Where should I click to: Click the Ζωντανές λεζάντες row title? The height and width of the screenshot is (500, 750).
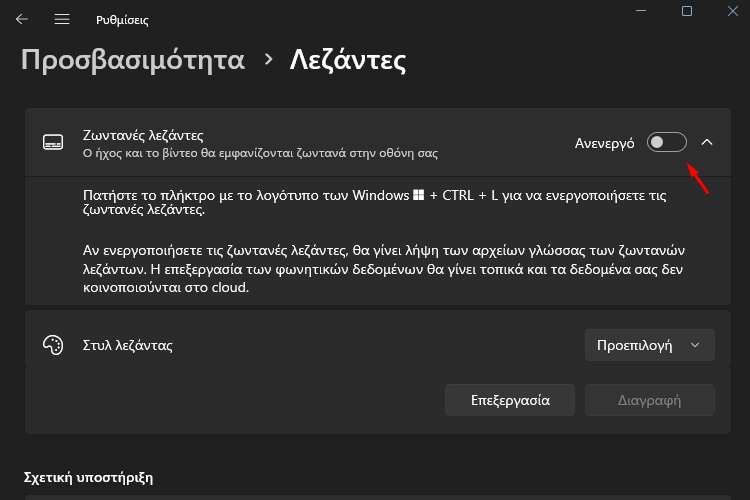pos(143,135)
